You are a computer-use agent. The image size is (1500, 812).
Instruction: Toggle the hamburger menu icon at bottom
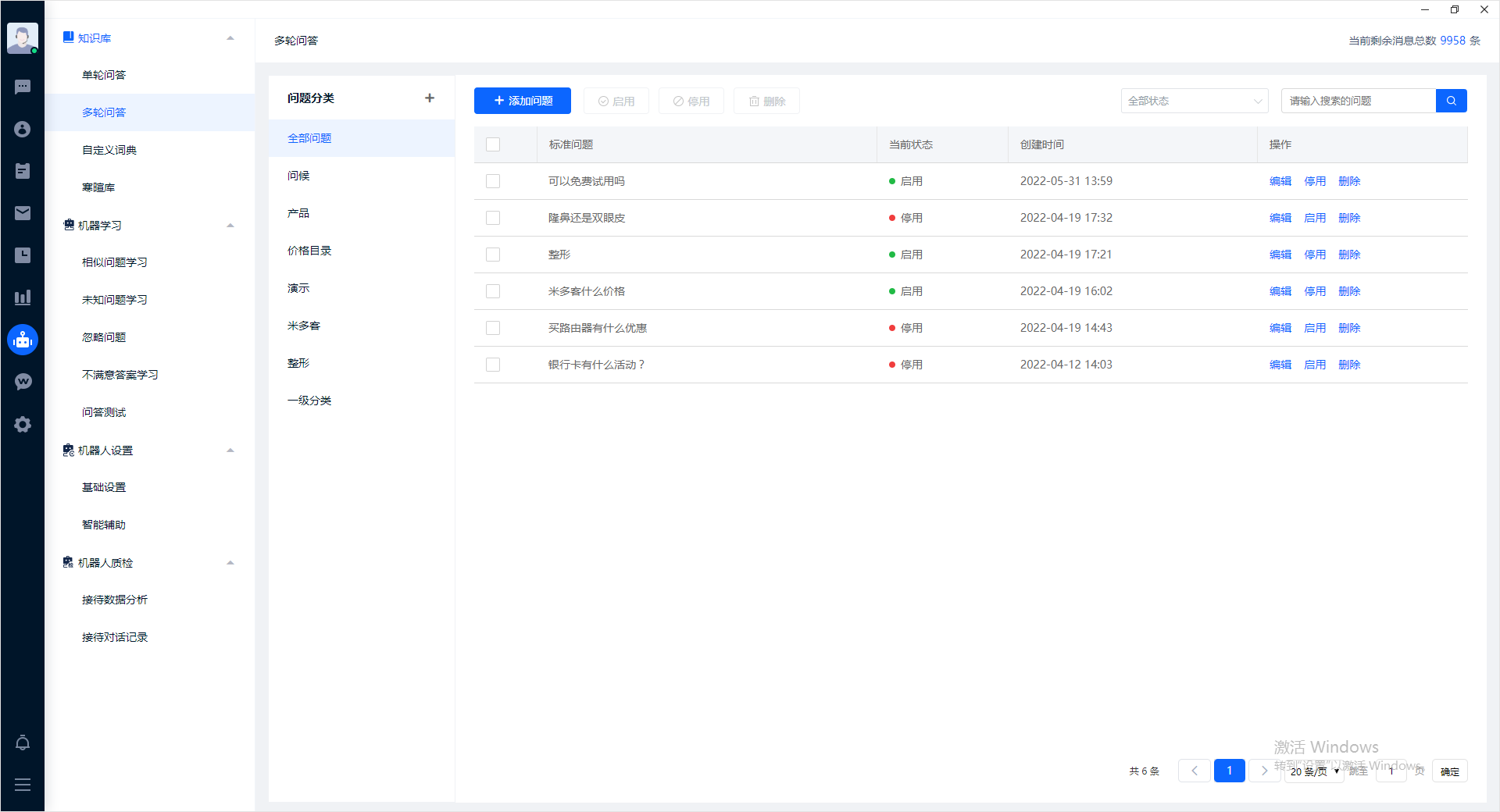click(x=23, y=785)
